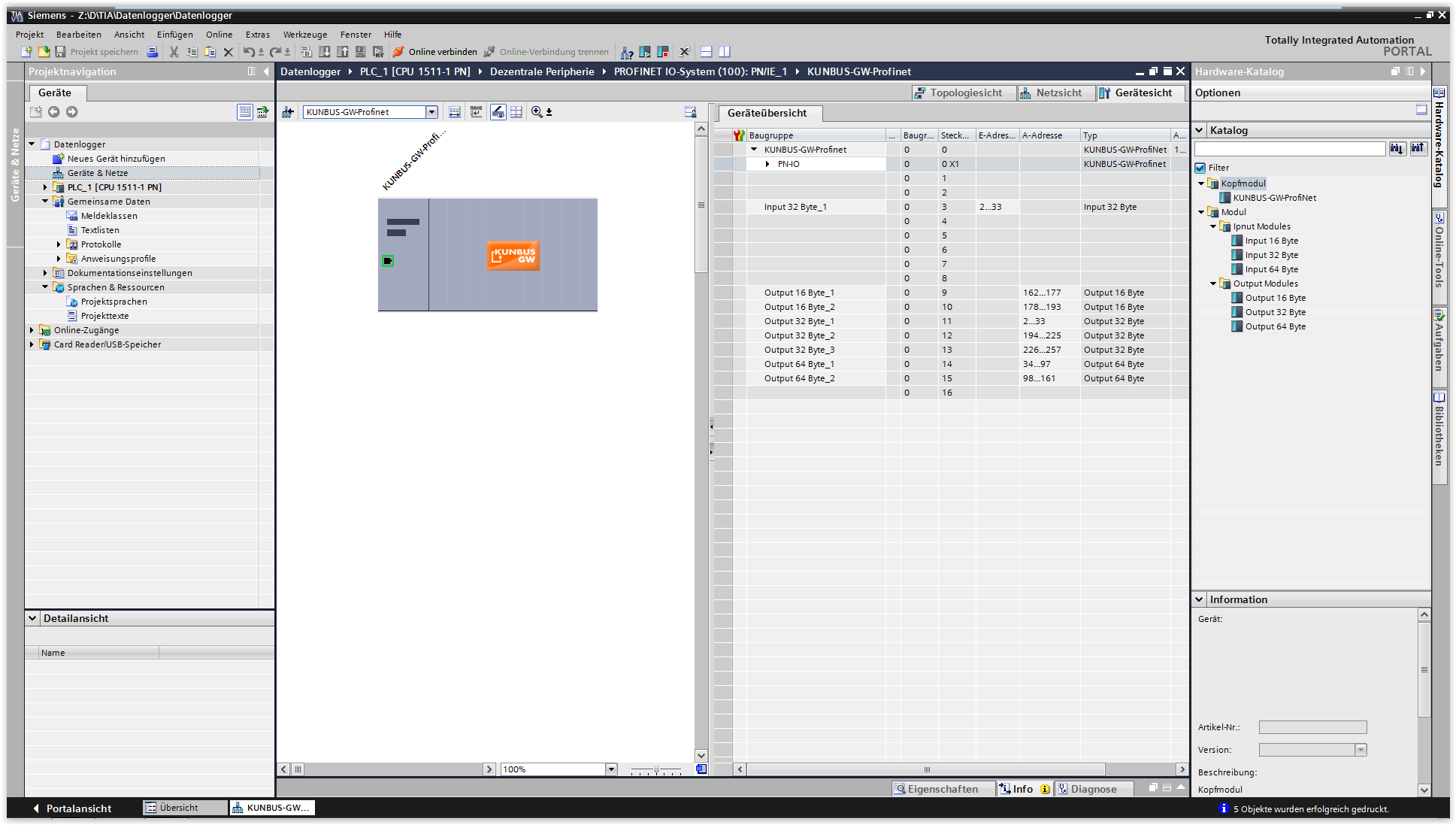Click the Übersicht taskbar button
Viewport: 1456px width, 825px height.
click(185, 808)
